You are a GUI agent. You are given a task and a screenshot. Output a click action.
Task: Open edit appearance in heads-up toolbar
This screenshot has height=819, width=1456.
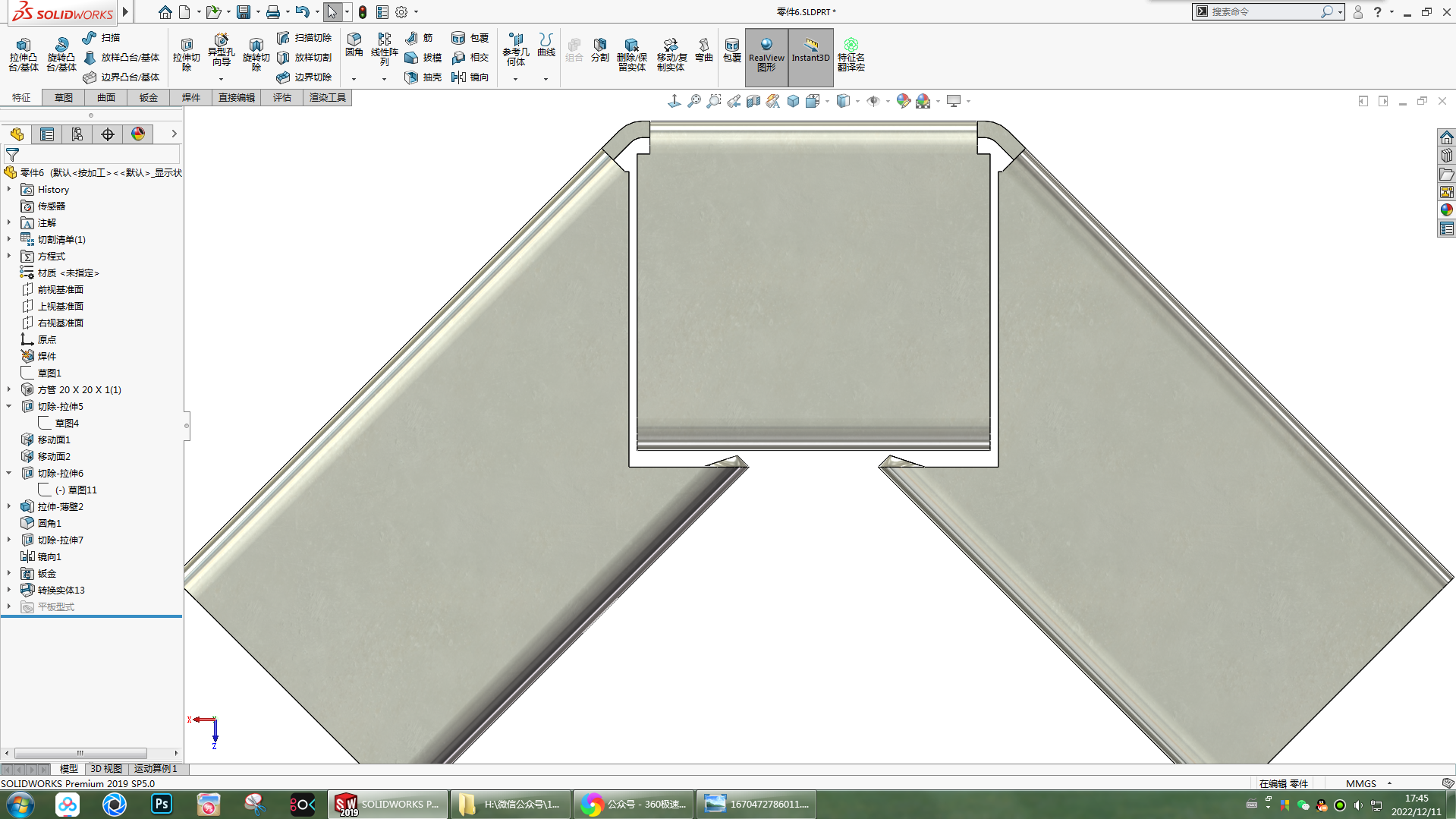coord(903,101)
